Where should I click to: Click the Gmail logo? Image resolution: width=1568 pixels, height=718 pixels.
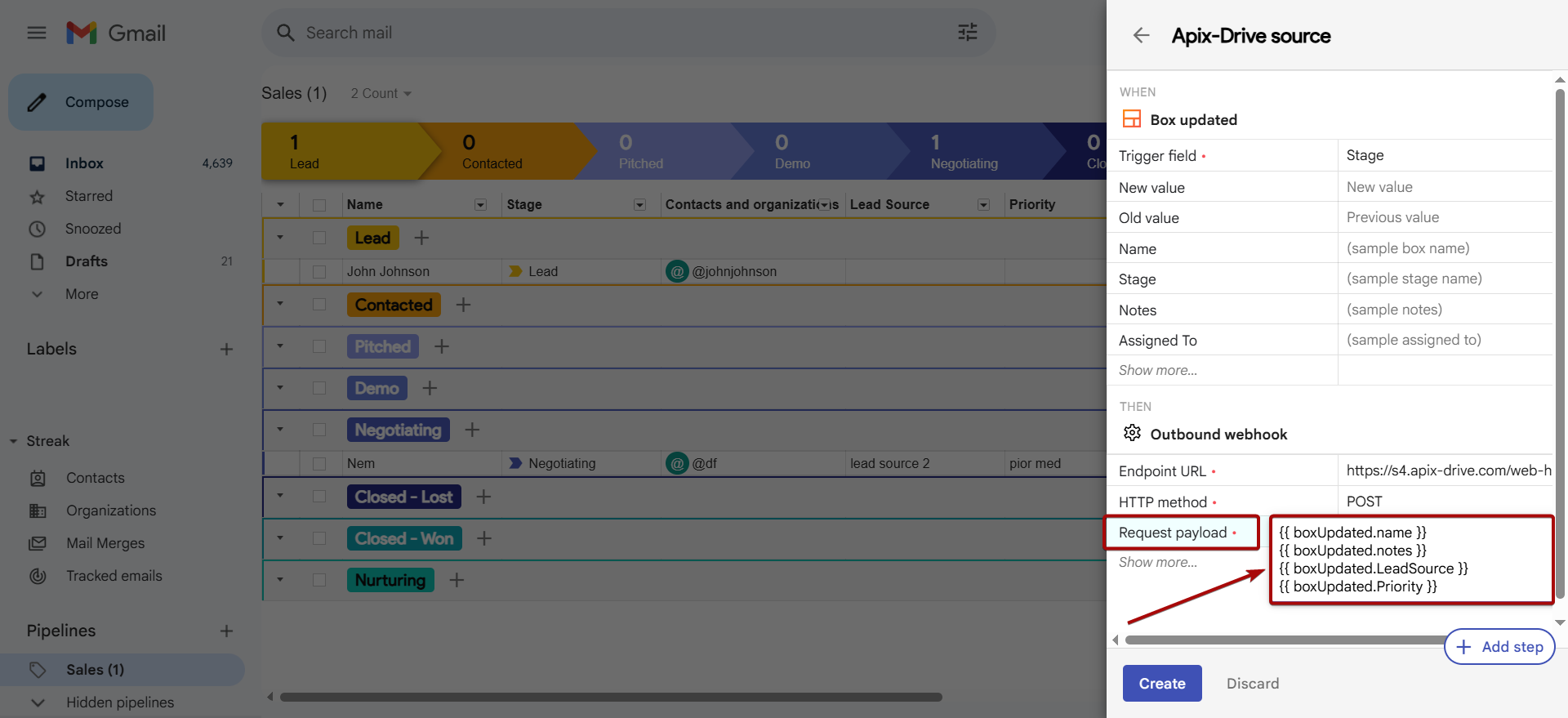[x=116, y=33]
